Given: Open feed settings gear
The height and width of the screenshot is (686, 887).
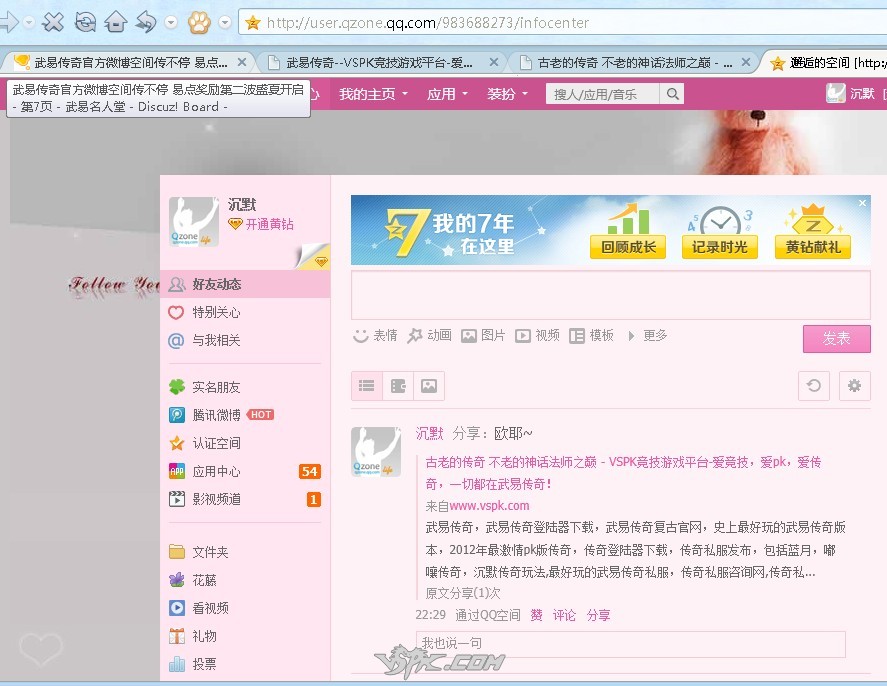Looking at the screenshot, I should tap(854, 386).
